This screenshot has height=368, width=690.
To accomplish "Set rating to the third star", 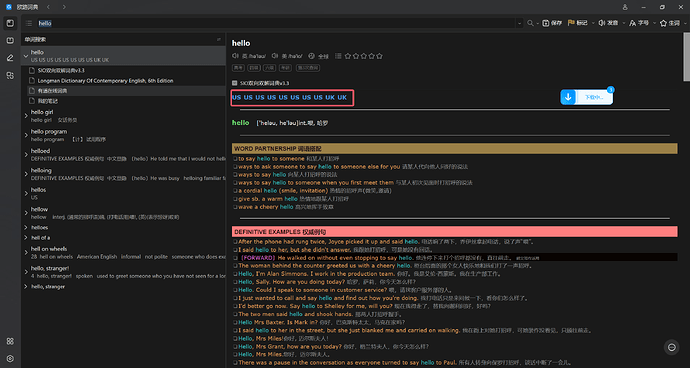I will (364, 56).
